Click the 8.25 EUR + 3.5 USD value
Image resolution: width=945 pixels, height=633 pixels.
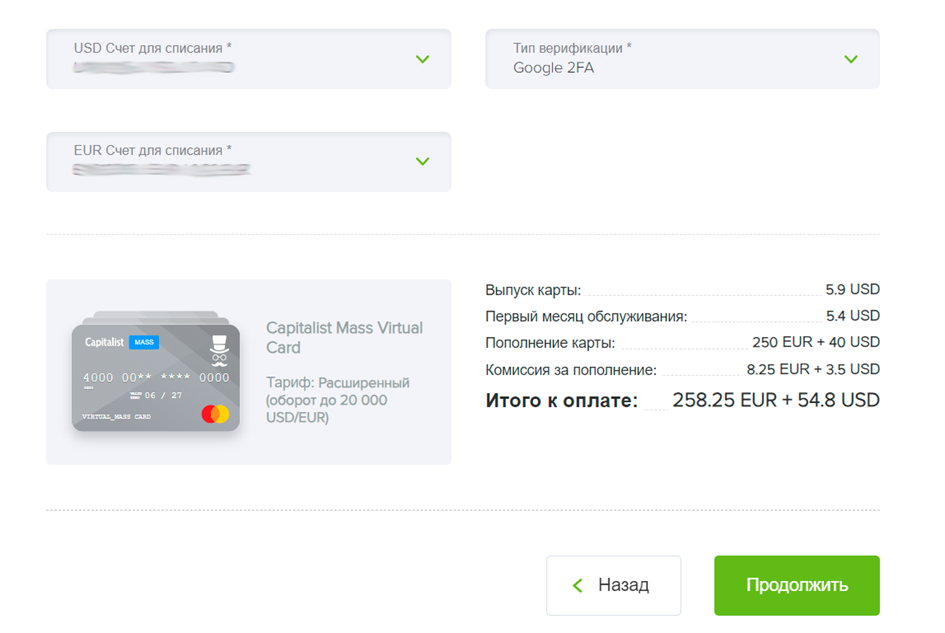813,369
